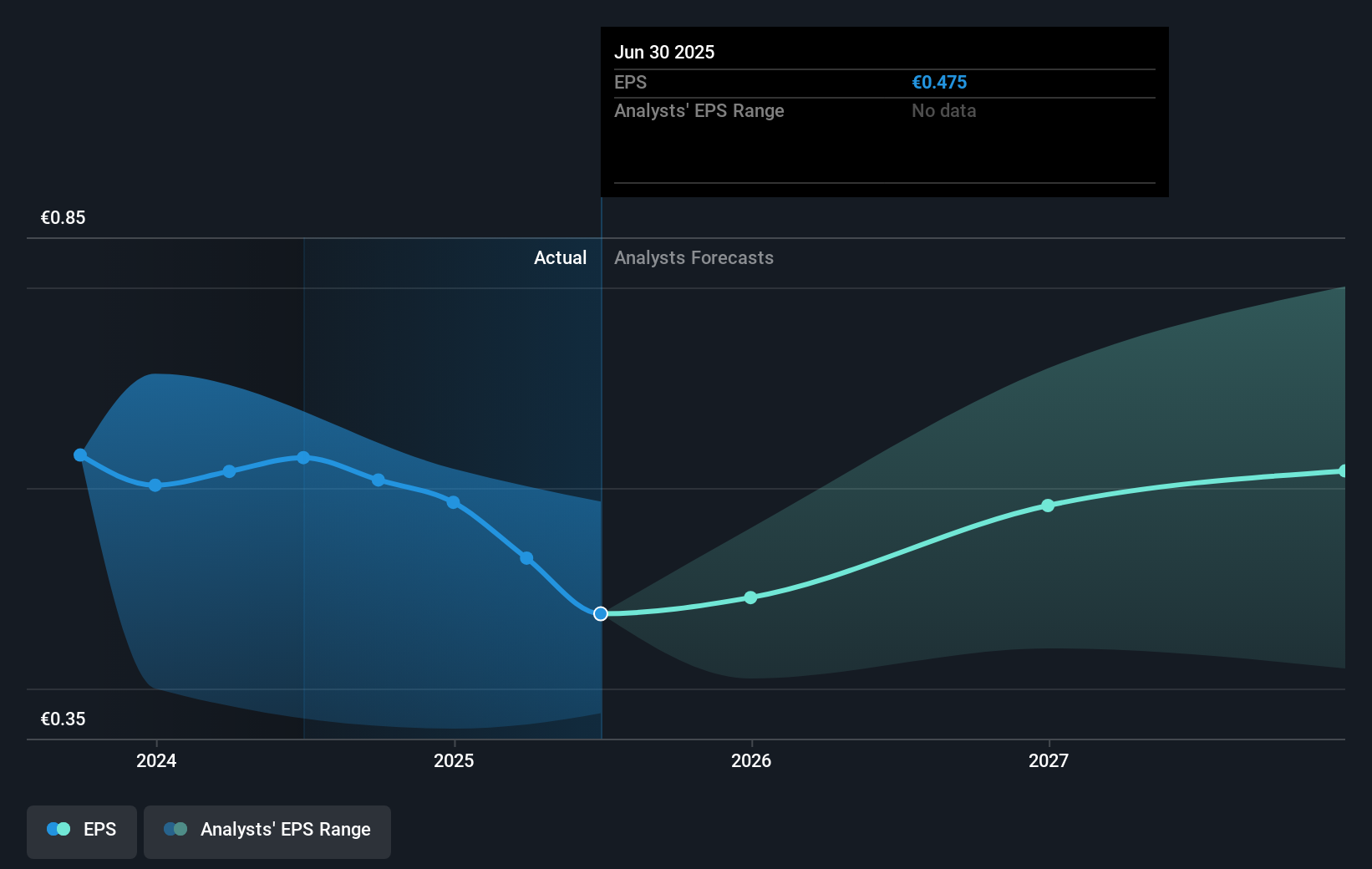1372x869 pixels.
Task: Click the highlighted Jun 30 2025 EPS marker
Action: (x=601, y=614)
